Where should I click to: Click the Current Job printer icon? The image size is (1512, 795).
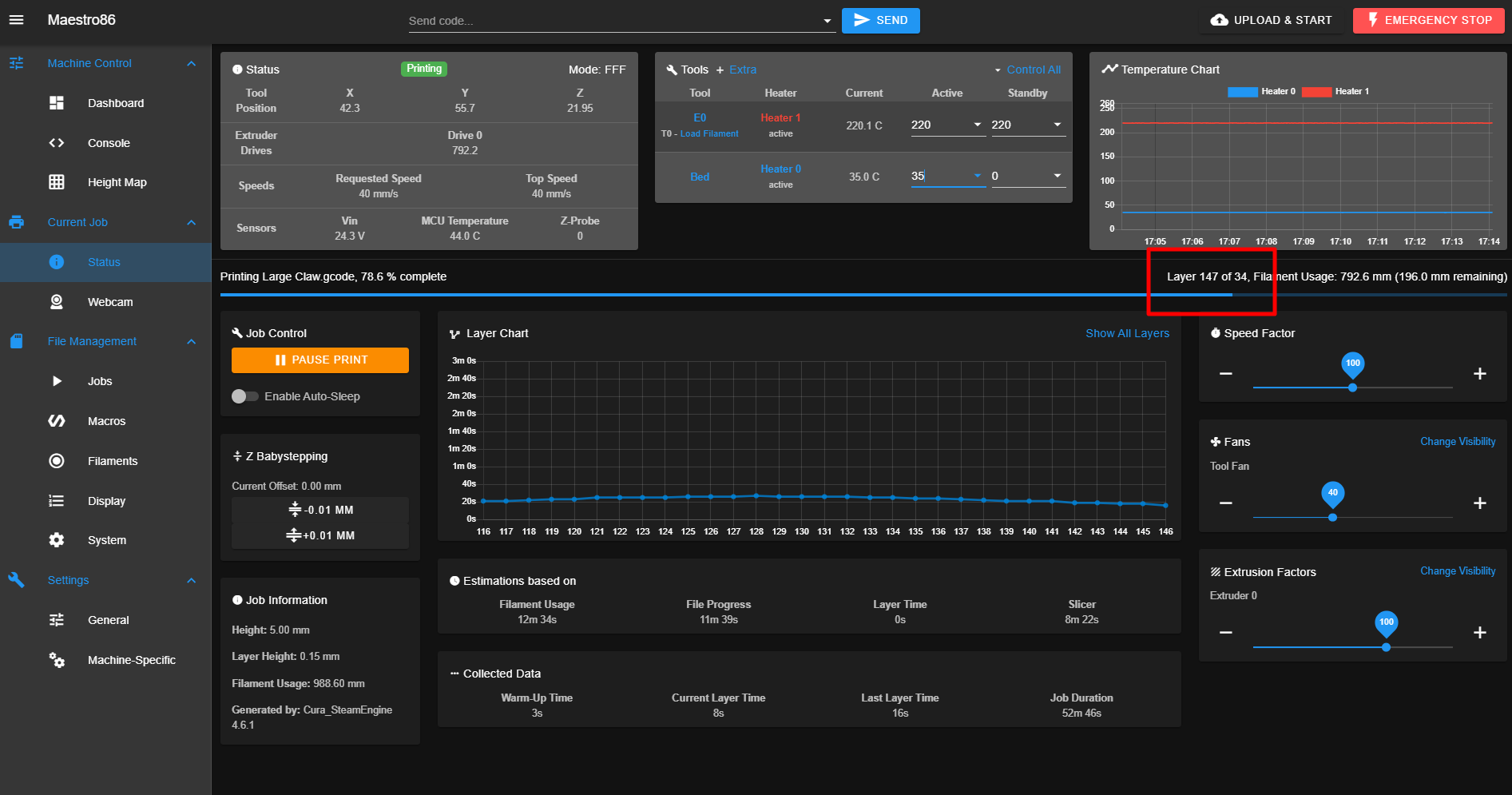[x=16, y=222]
